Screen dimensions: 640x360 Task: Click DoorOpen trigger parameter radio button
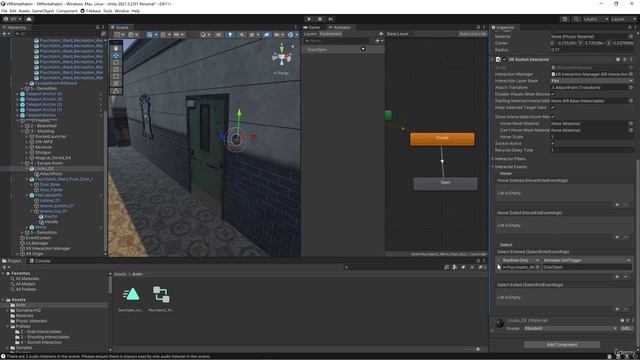tap(363, 49)
